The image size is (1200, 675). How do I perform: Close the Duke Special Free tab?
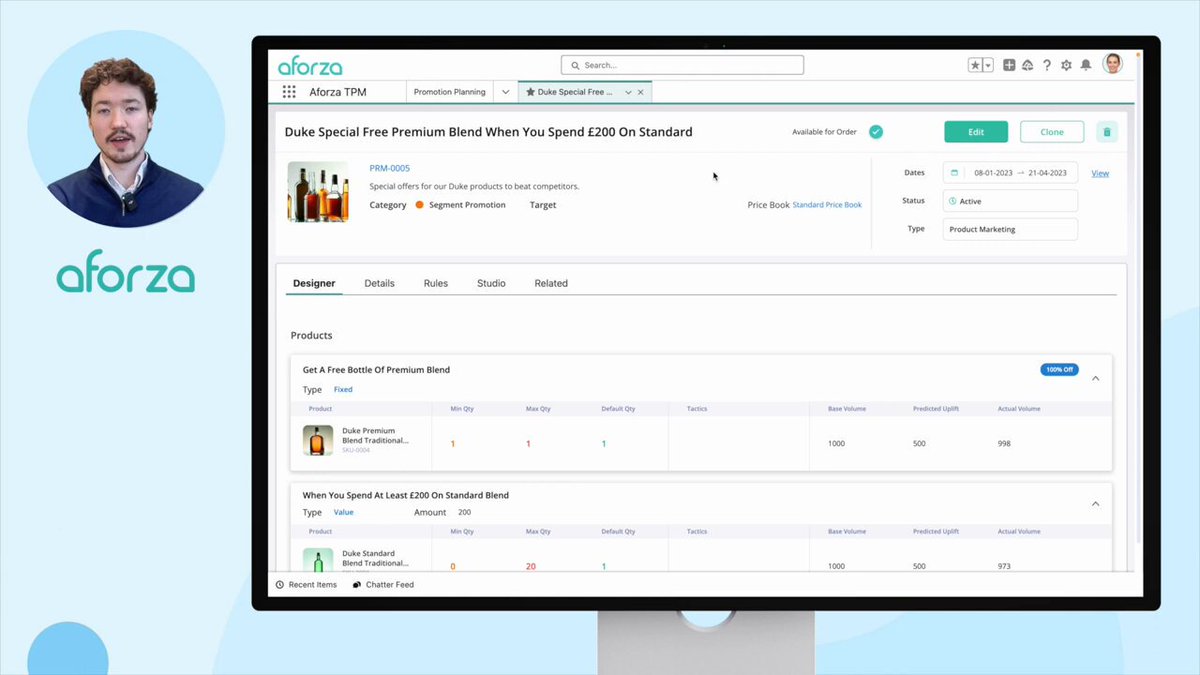point(641,92)
